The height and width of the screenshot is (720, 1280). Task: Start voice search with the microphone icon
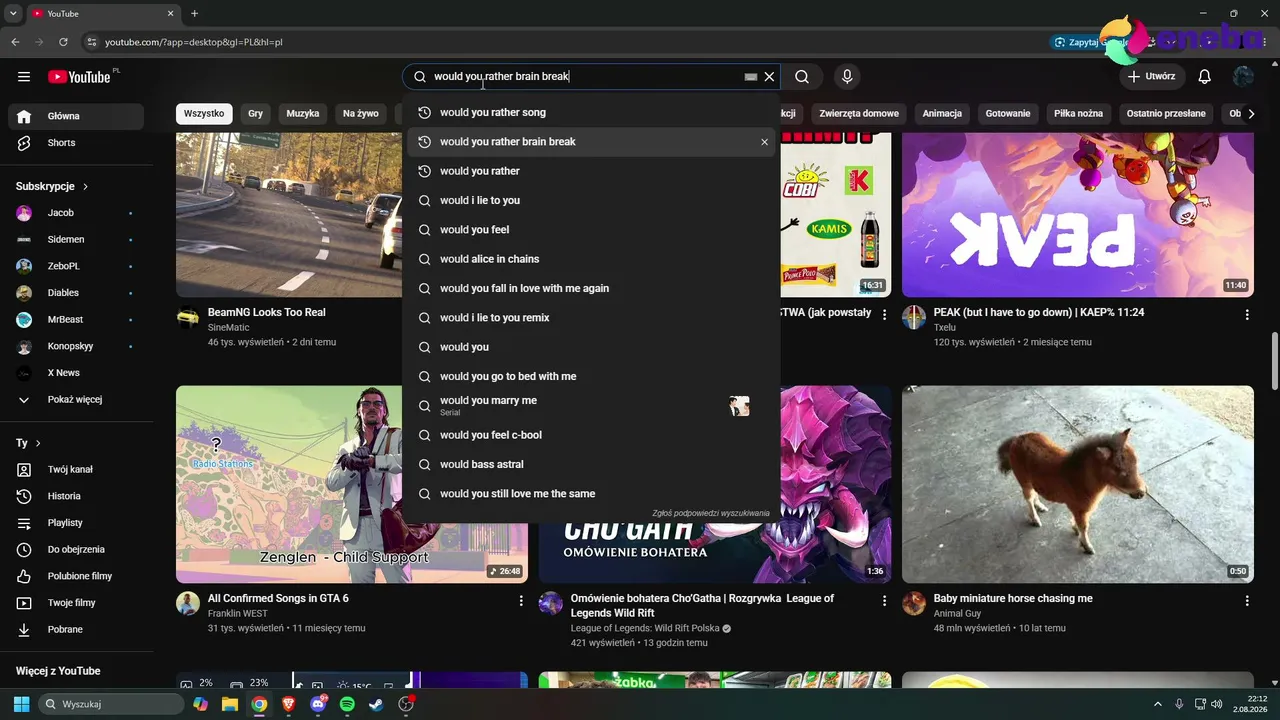click(847, 77)
